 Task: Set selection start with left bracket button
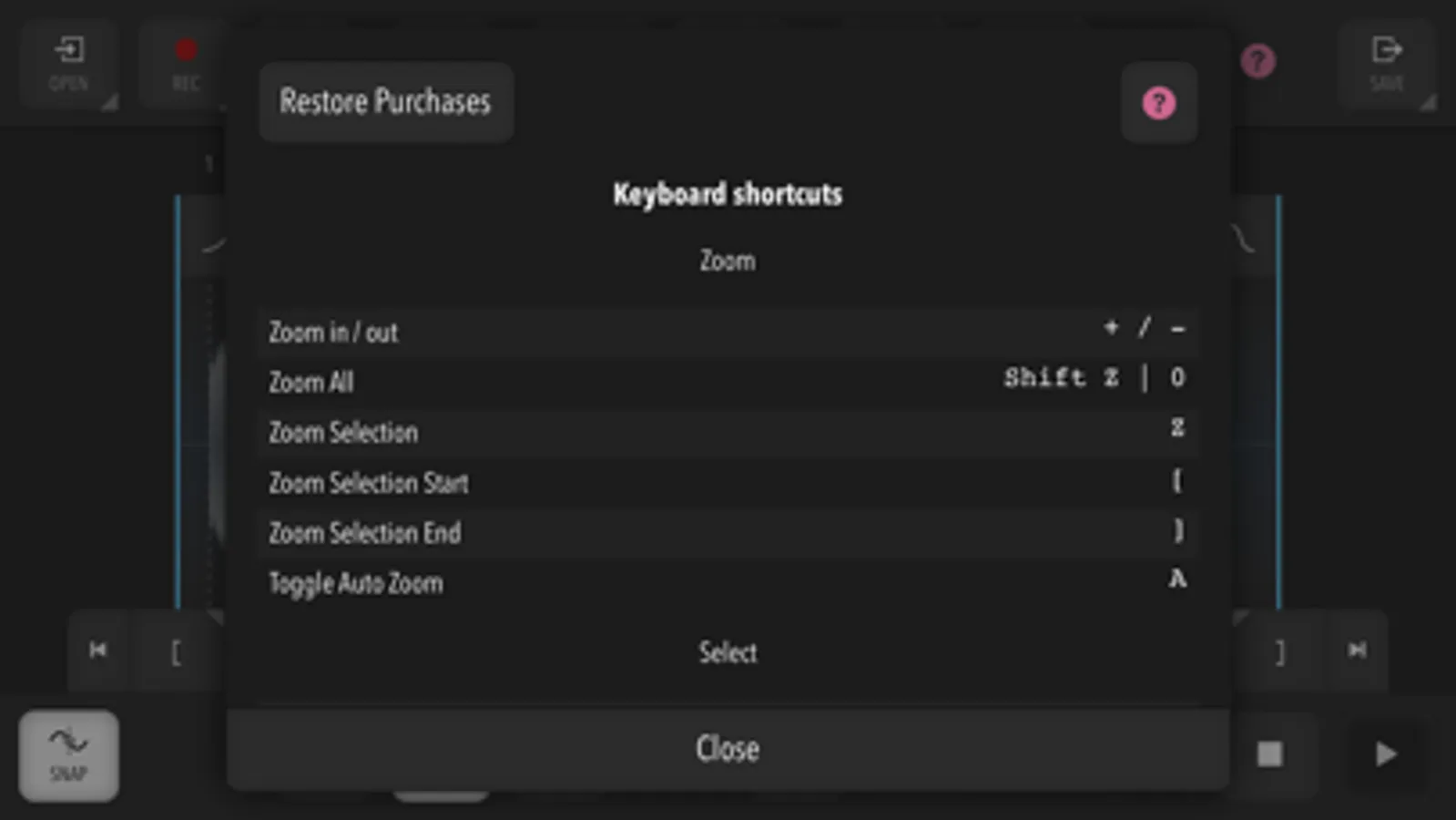[177, 651]
